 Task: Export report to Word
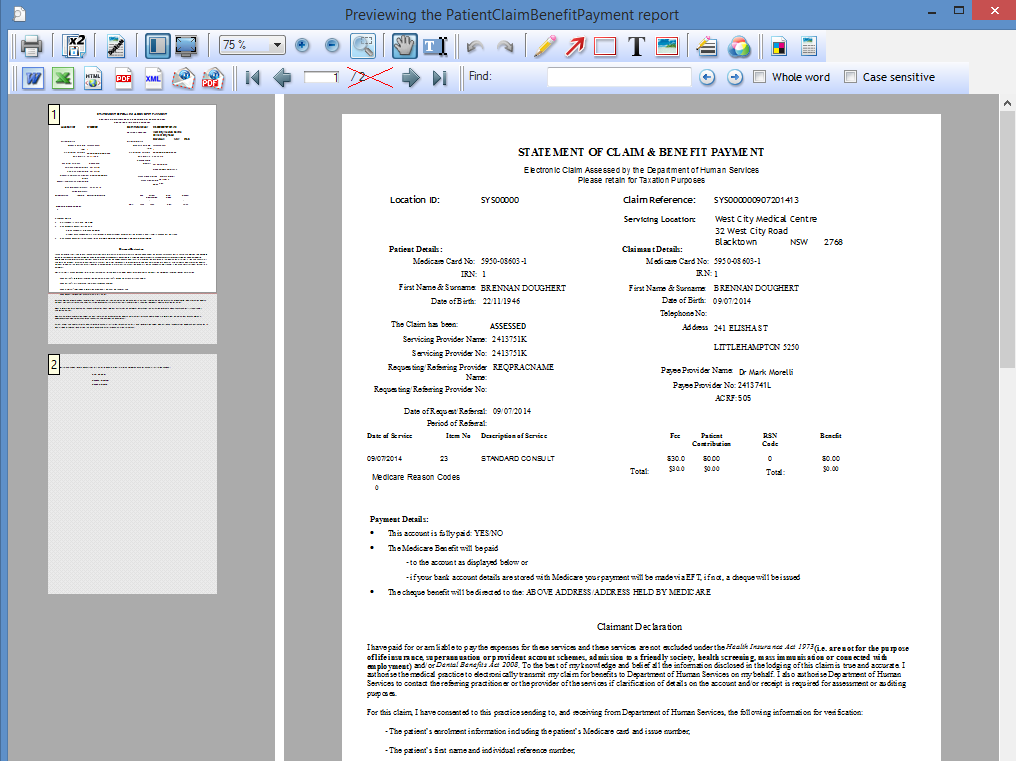coord(33,78)
